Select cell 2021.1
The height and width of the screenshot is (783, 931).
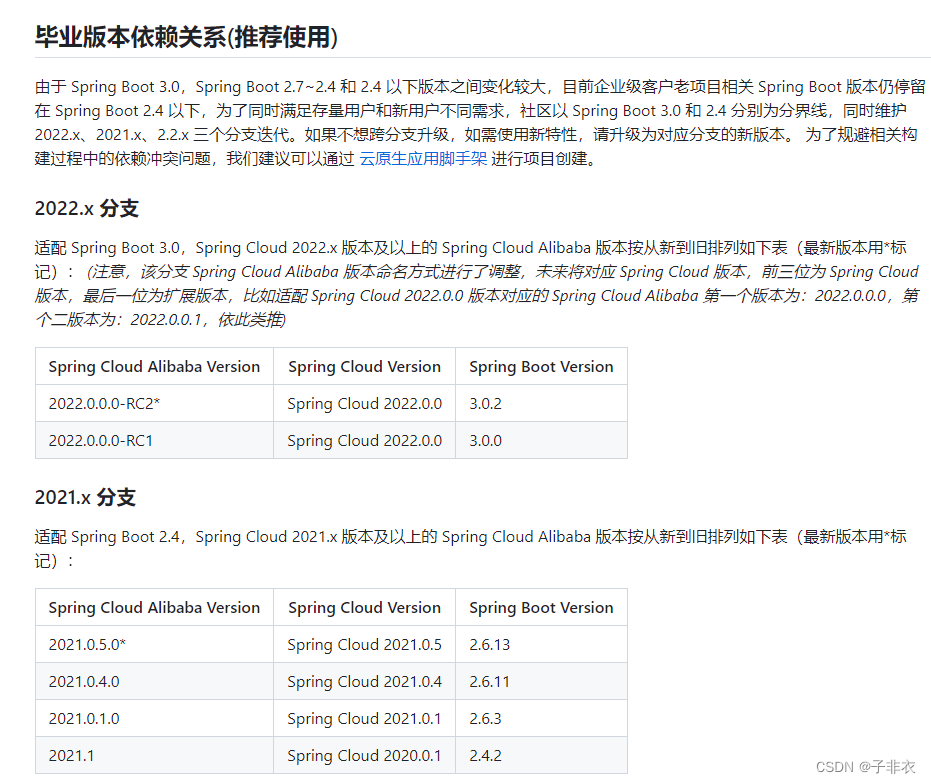[x=154, y=755]
